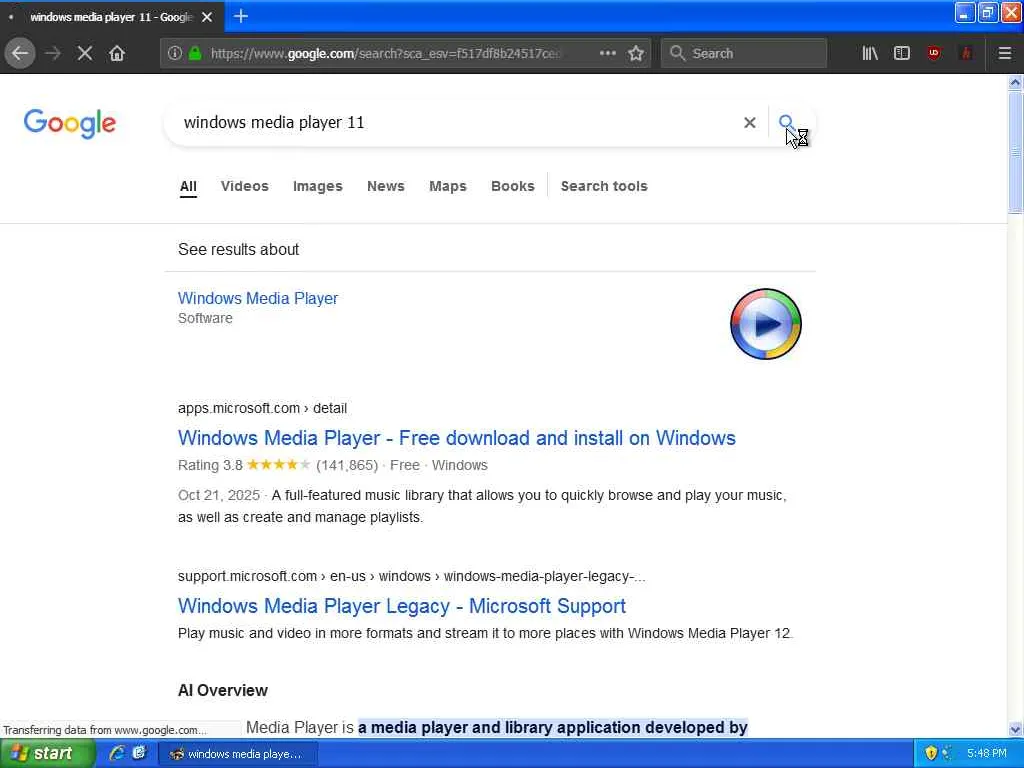Click the Windows Media Player logo thumbnail

[766, 324]
